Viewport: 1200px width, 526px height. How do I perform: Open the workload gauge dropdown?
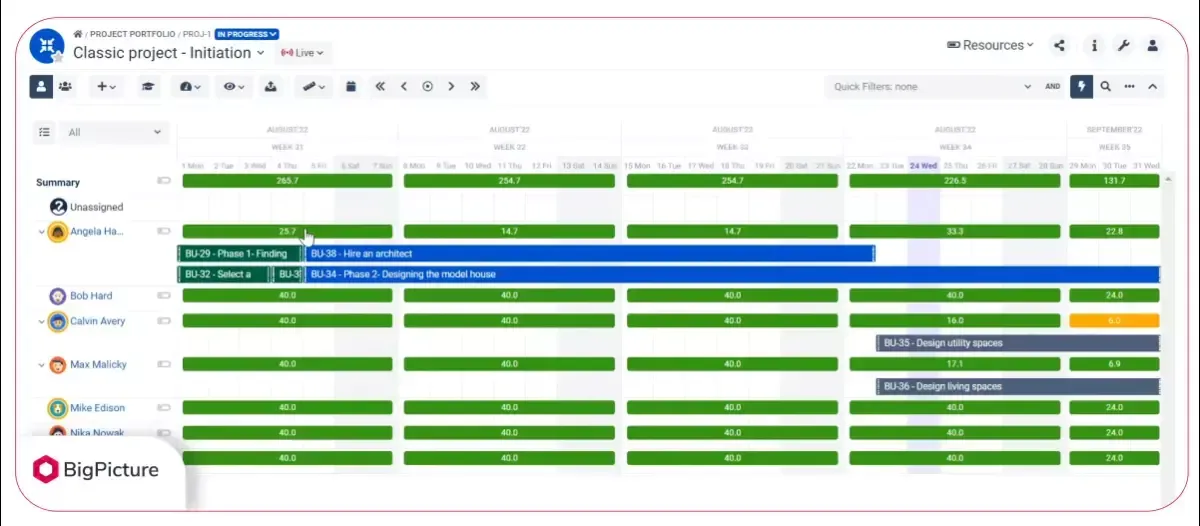(190, 86)
